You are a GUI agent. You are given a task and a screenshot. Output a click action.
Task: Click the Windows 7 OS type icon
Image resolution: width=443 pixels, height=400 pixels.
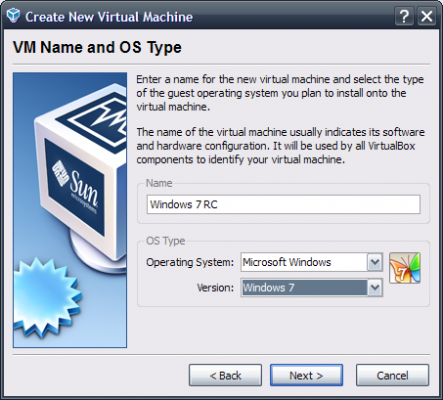(x=405, y=268)
